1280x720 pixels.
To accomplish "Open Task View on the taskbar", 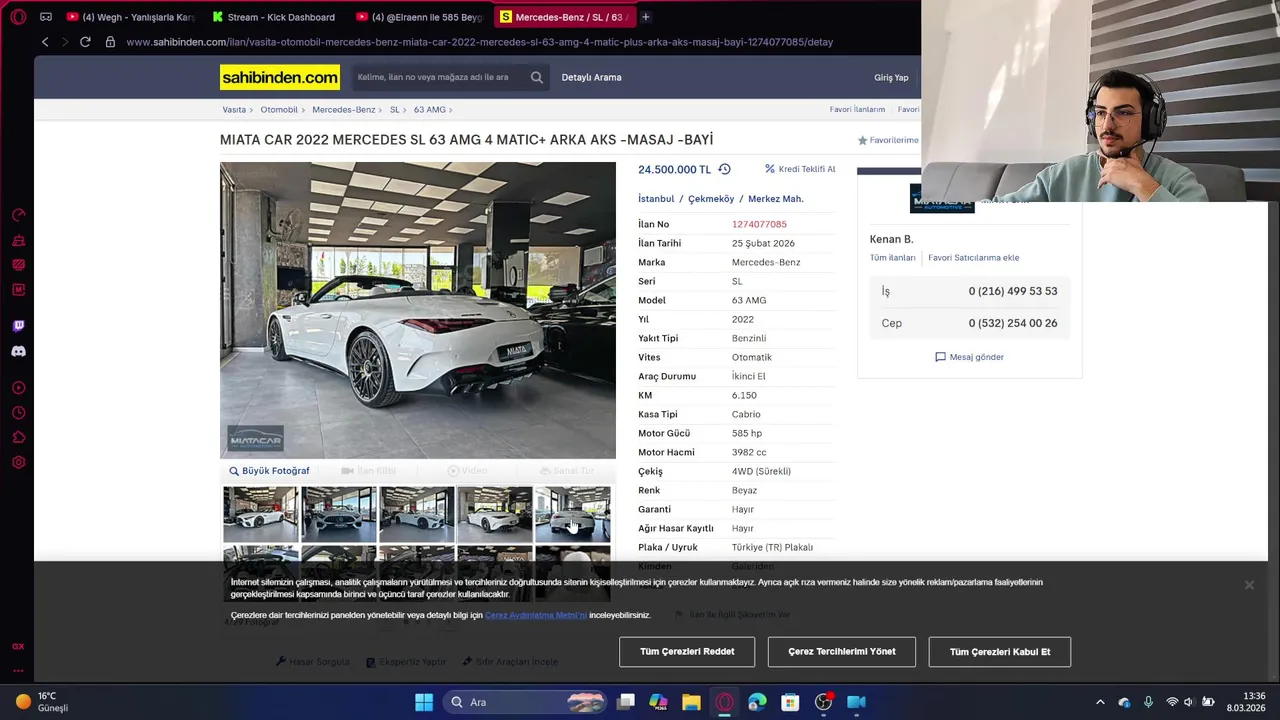I will click(x=625, y=702).
